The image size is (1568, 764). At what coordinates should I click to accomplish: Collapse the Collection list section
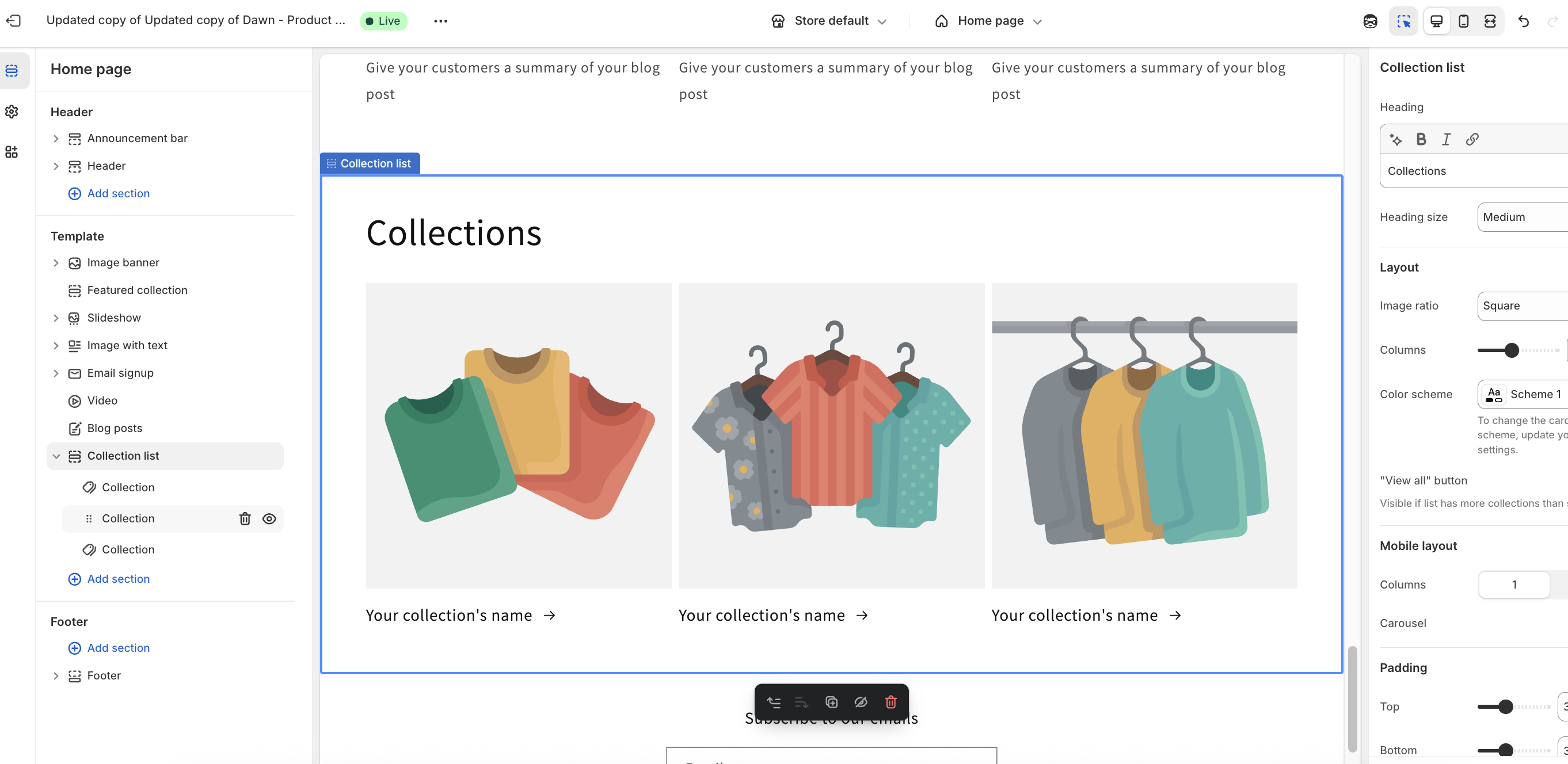click(56, 456)
